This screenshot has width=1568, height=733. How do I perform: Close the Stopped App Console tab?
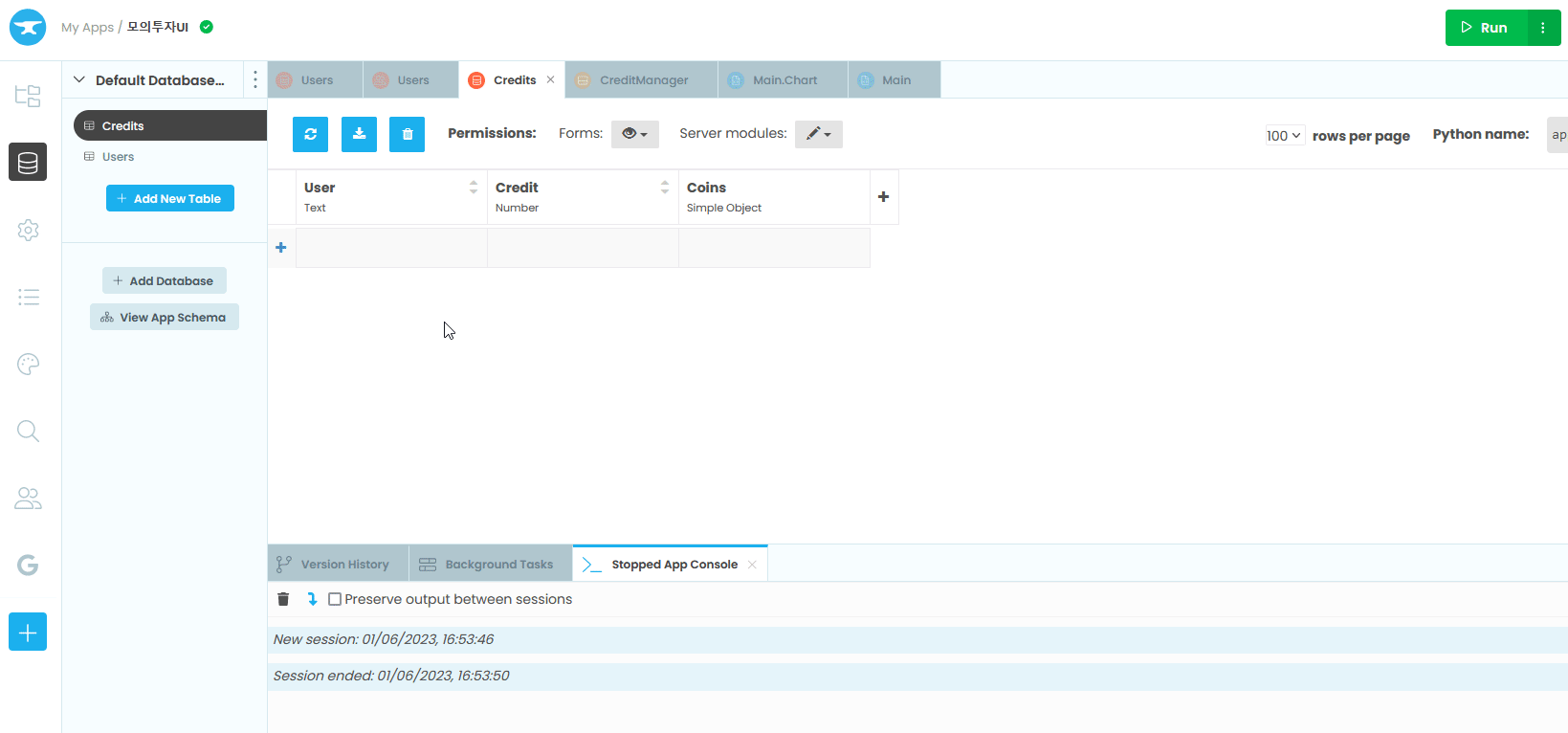[x=753, y=565]
